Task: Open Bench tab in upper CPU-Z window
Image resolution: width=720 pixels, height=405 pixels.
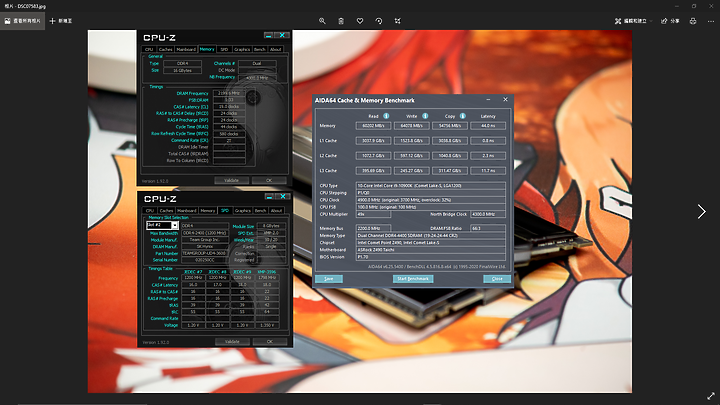Action: point(259,49)
